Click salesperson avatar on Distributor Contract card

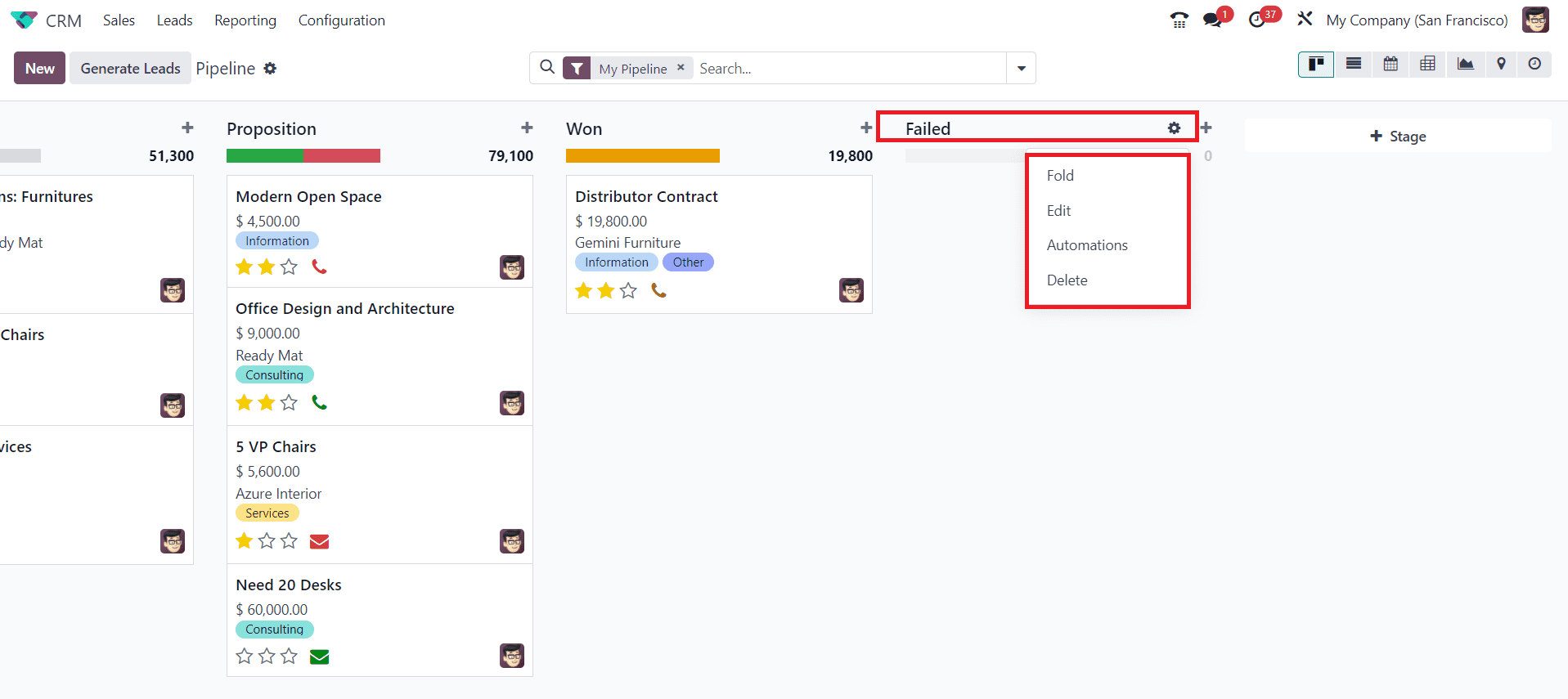click(851, 290)
